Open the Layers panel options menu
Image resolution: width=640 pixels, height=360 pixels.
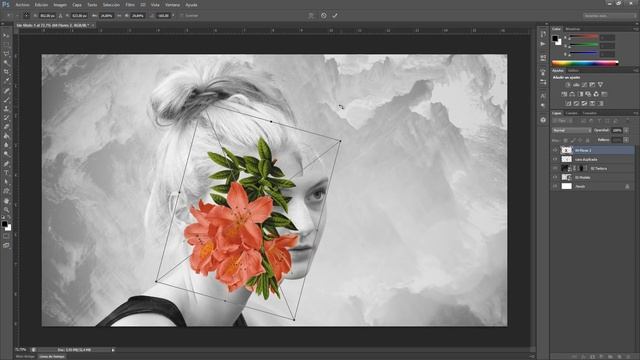pyautogui.click(x=636, y=113)
